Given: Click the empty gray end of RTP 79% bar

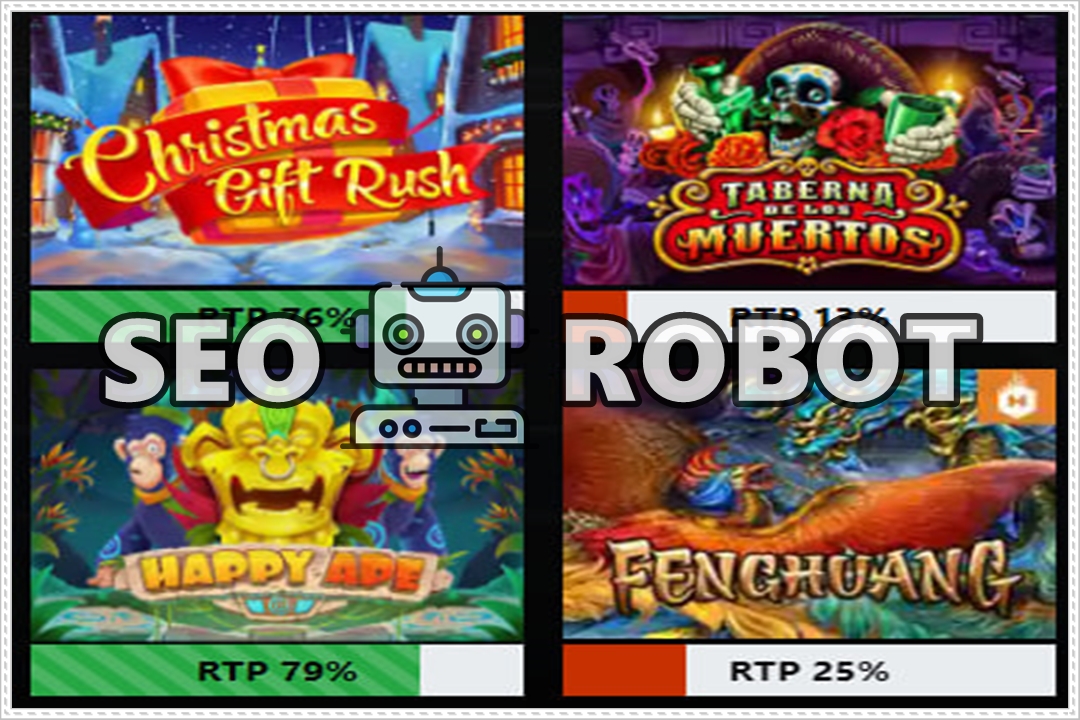Looking at the screenshot, I should point(471,670).
